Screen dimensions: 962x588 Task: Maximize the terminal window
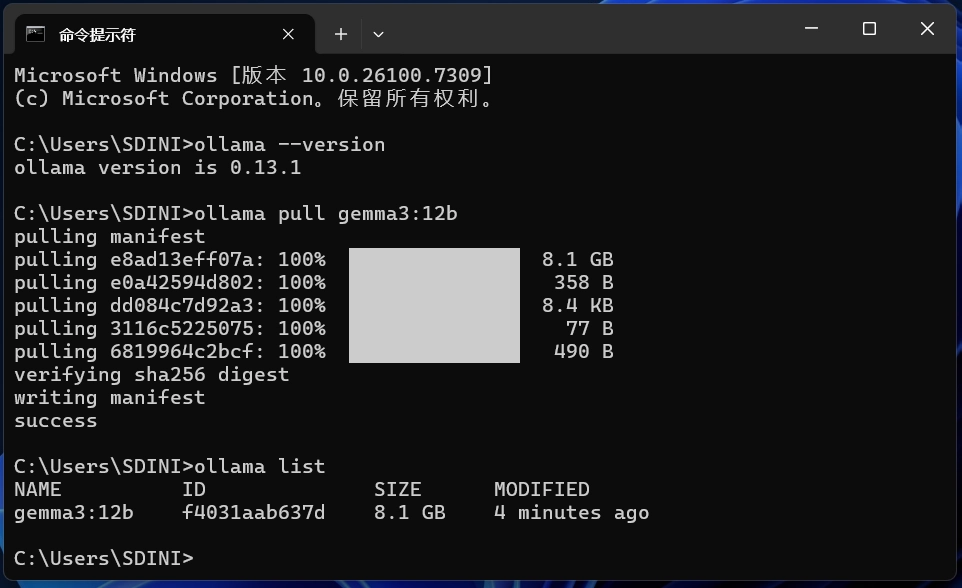point(869,28)
